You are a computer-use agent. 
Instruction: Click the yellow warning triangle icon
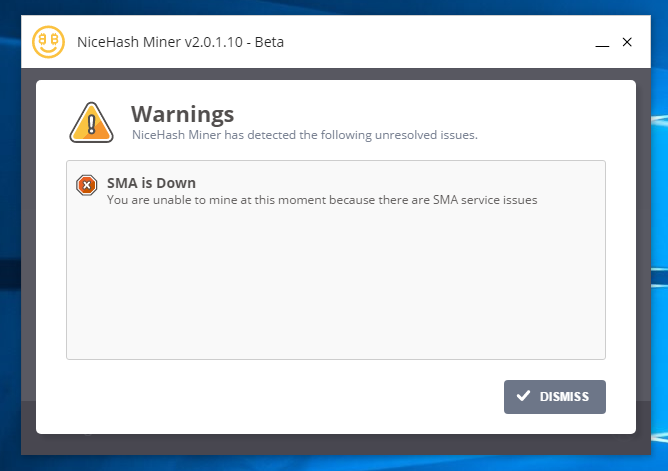[x=91, y=123]
